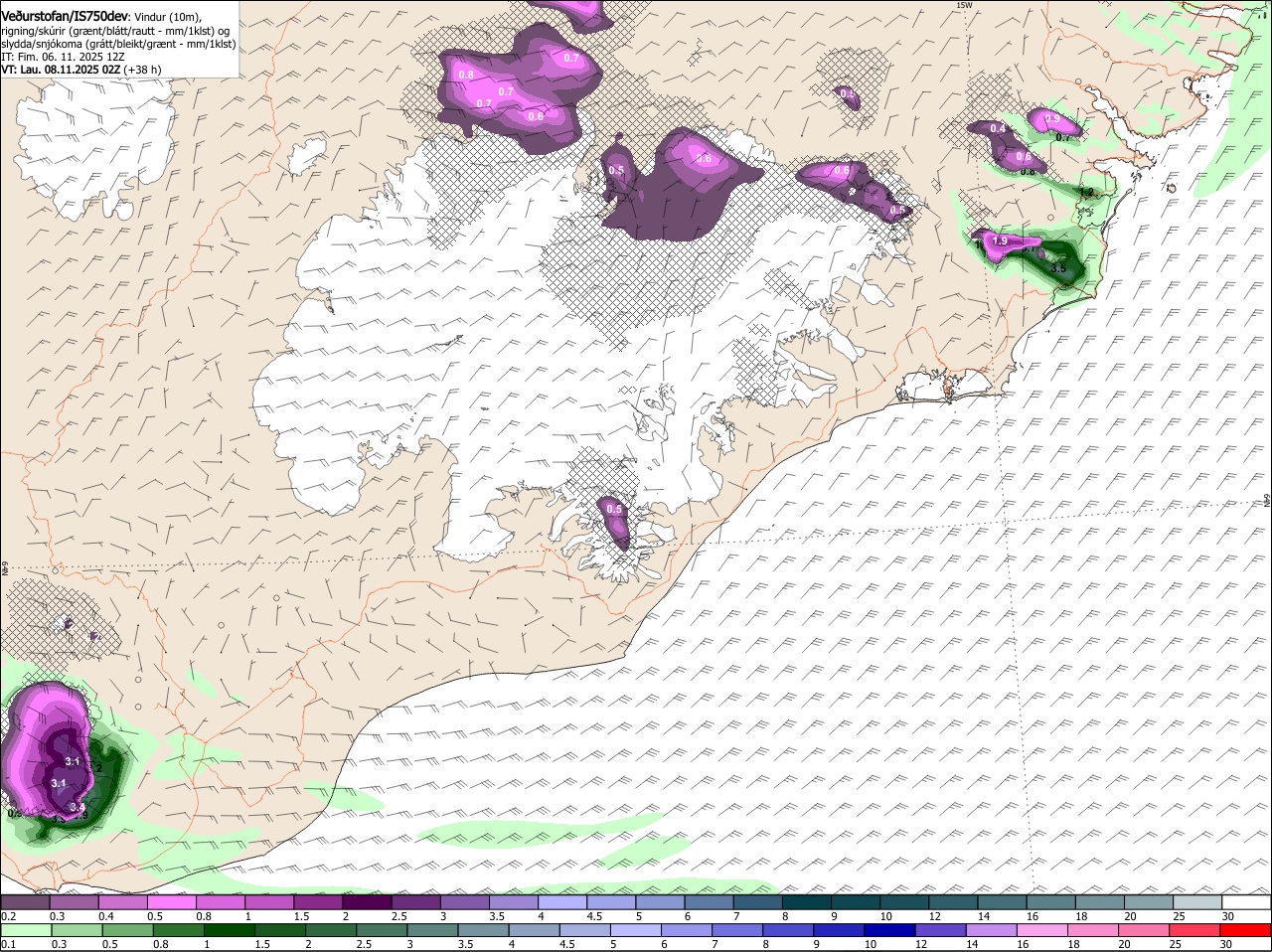Click the lavender 4 swatch in upper legend row

click(562, 902)
